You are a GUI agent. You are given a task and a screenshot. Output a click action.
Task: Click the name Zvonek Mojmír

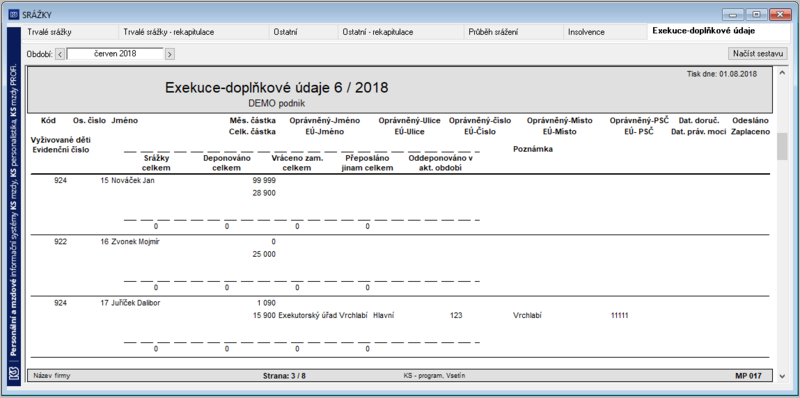135,242
